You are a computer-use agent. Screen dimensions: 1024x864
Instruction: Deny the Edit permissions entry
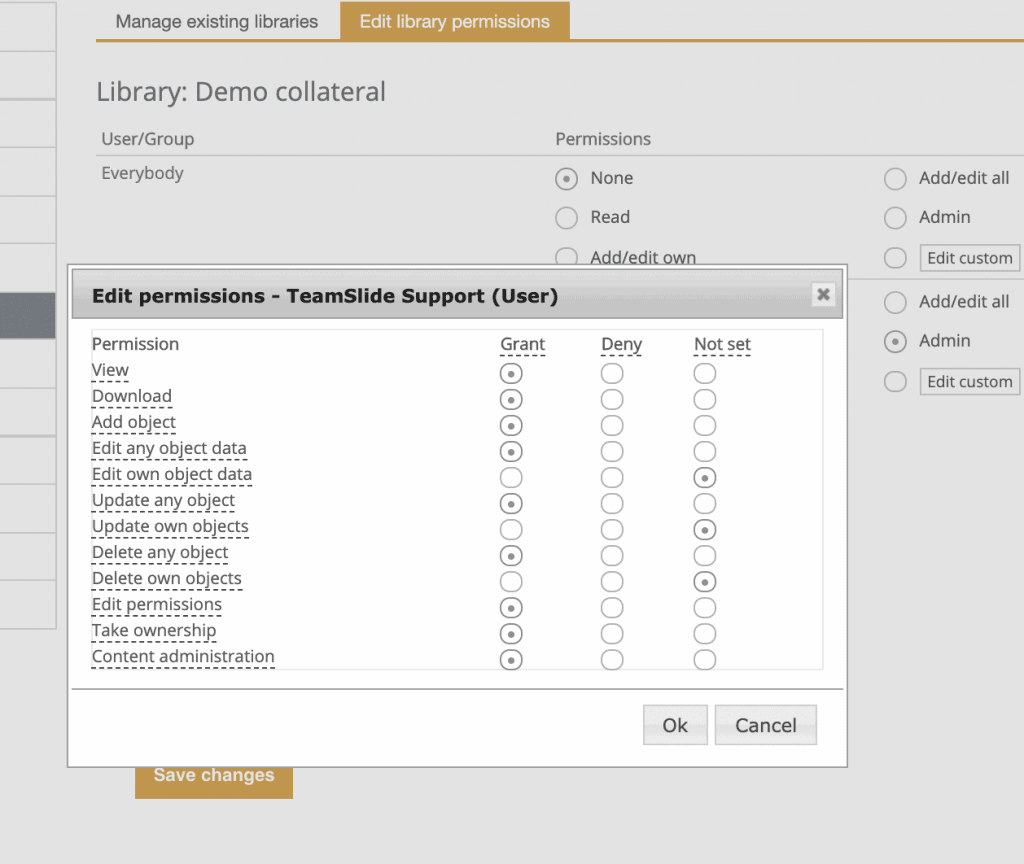point(611,607)
